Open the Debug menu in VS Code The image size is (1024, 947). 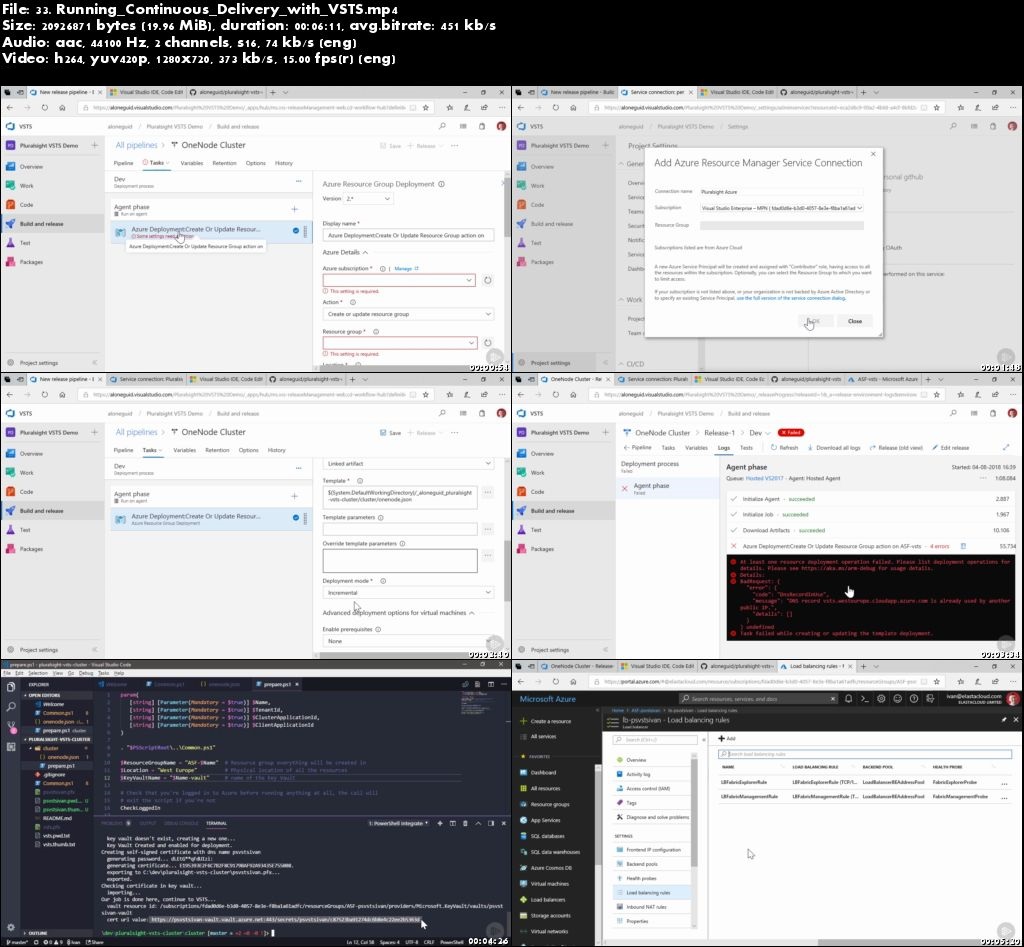click(x=86, y=673)
